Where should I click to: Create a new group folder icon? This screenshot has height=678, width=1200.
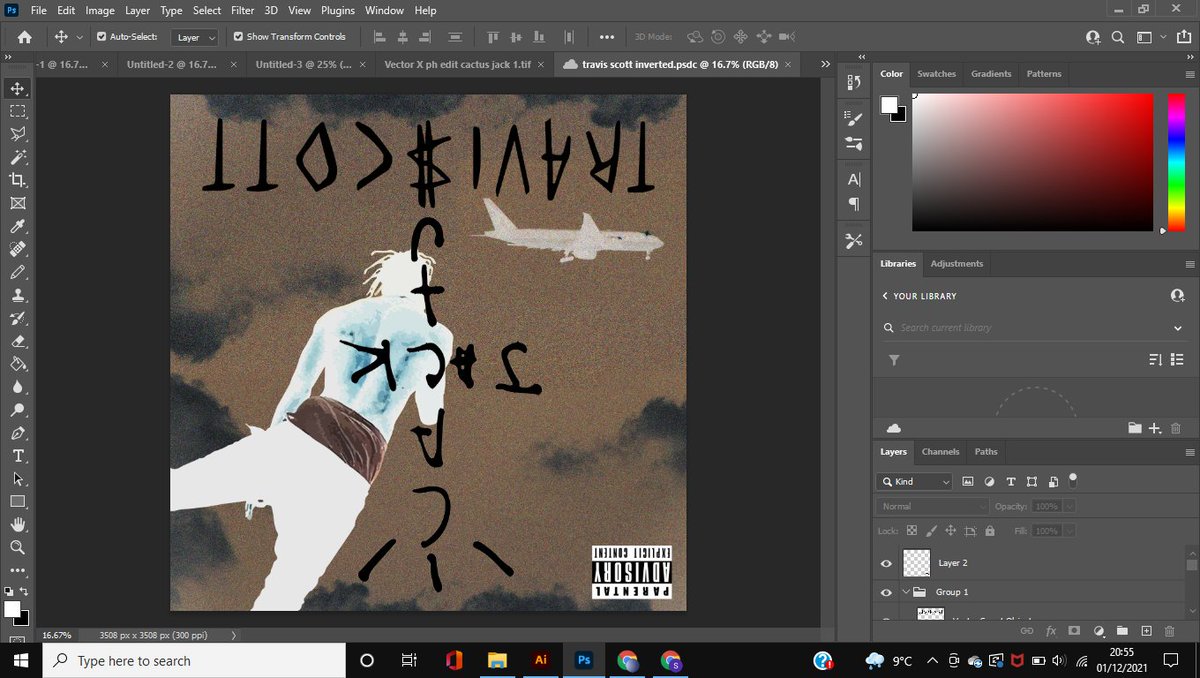pyautogui.click(x=1122, y=631)
